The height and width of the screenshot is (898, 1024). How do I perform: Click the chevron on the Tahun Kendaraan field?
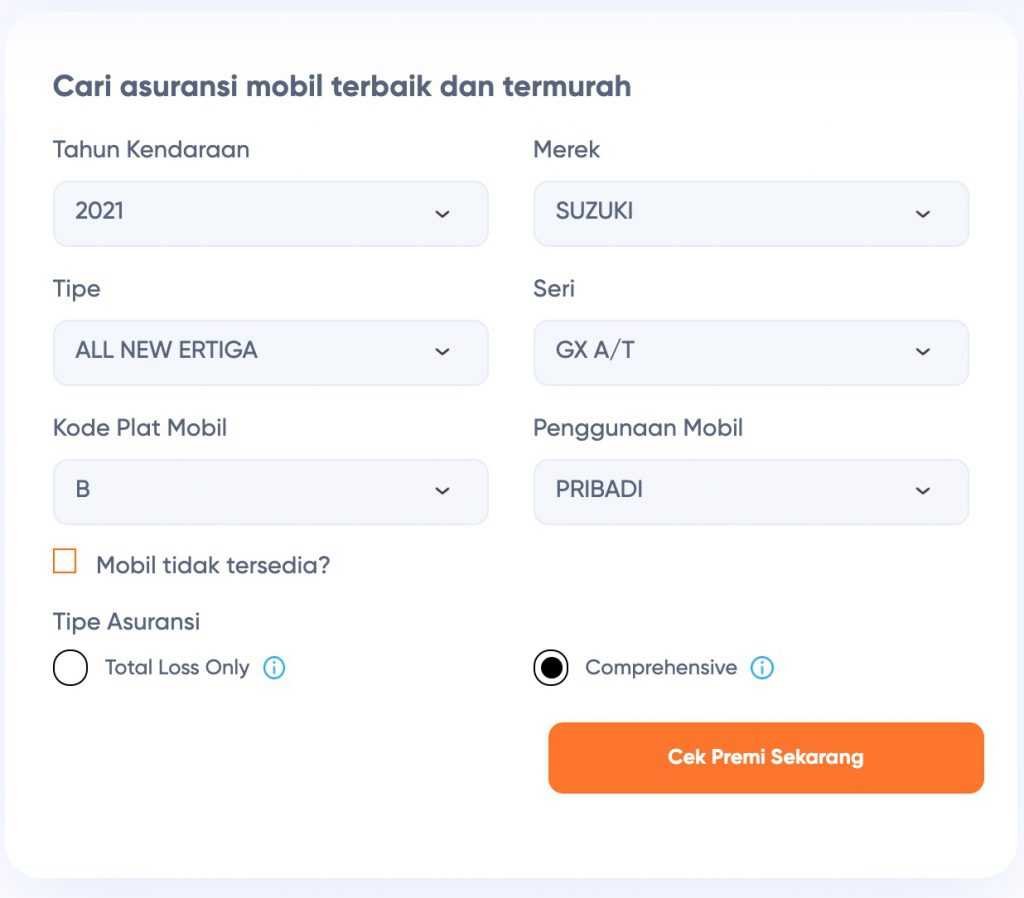pos(443,213)
